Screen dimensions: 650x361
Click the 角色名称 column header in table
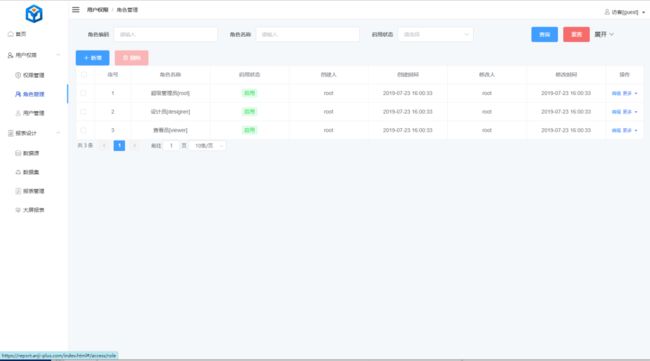[170, 75]
